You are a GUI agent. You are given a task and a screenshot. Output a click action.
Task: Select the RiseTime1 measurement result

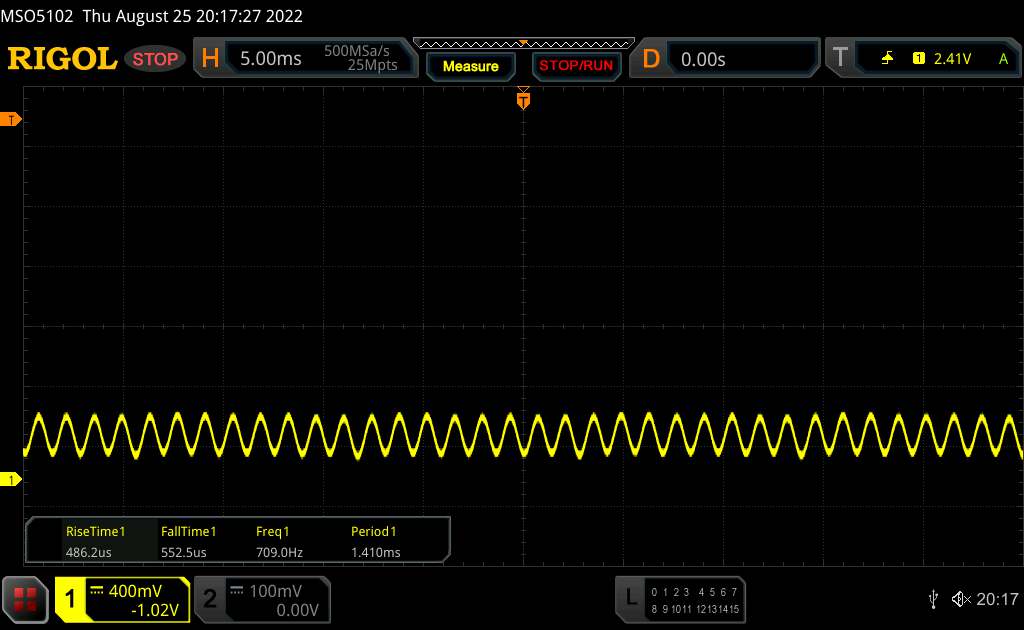click(95, 542)
